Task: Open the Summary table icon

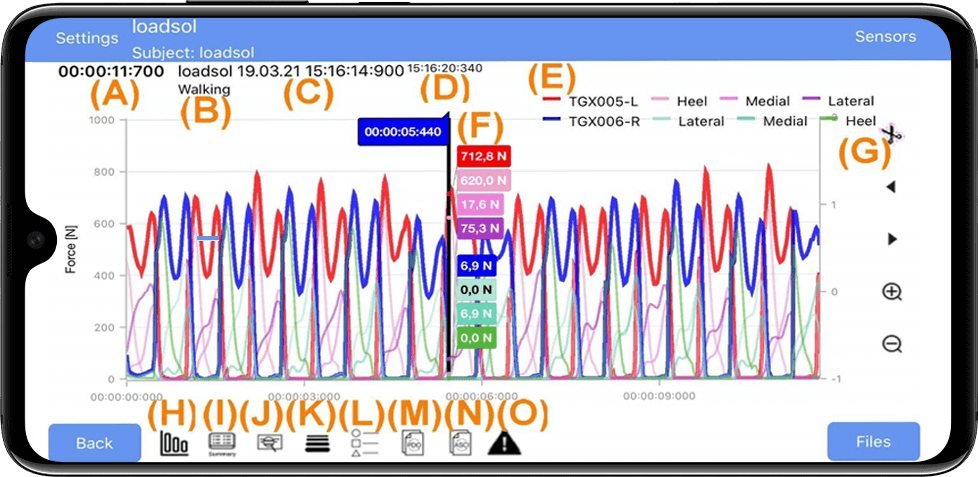Action: pos(221,445)
